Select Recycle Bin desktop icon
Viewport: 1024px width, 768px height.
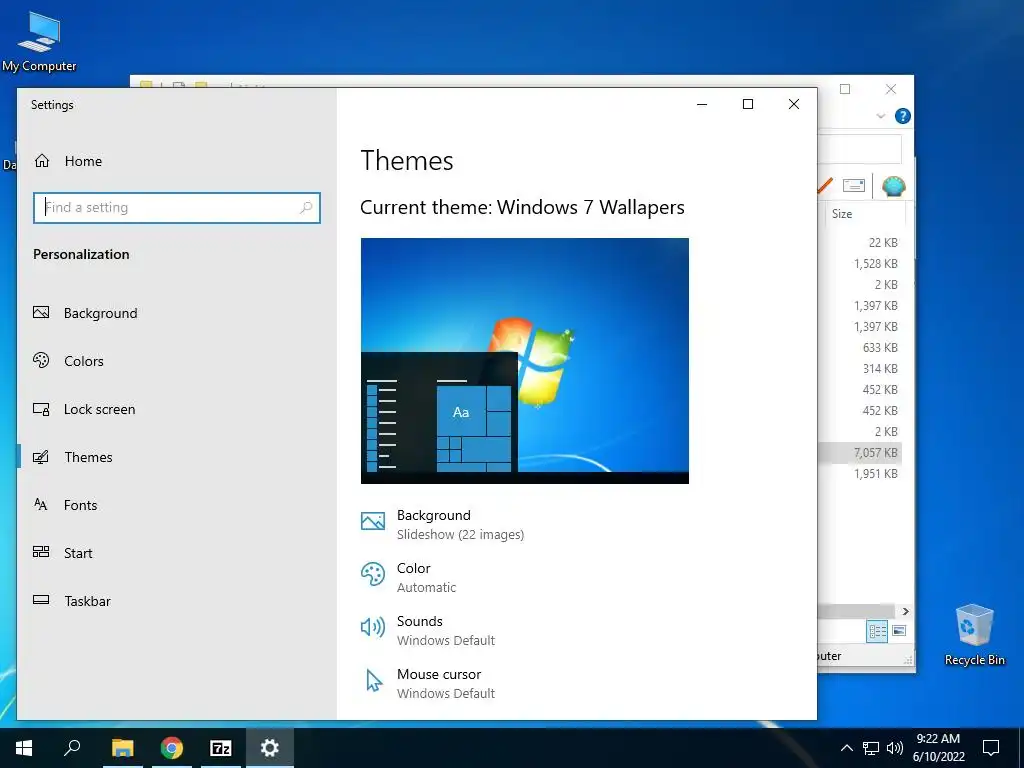[974, 633]
